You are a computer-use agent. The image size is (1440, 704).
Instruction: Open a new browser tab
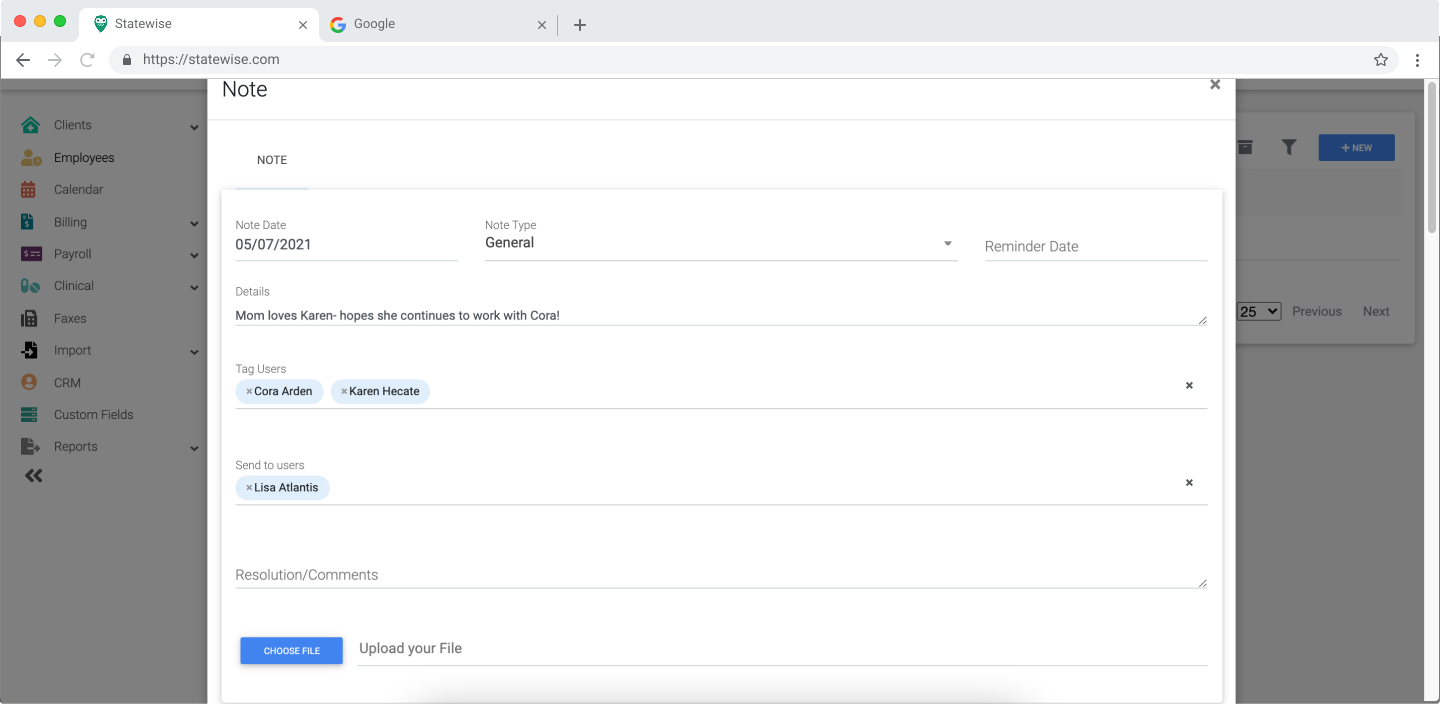pos(580,25)
